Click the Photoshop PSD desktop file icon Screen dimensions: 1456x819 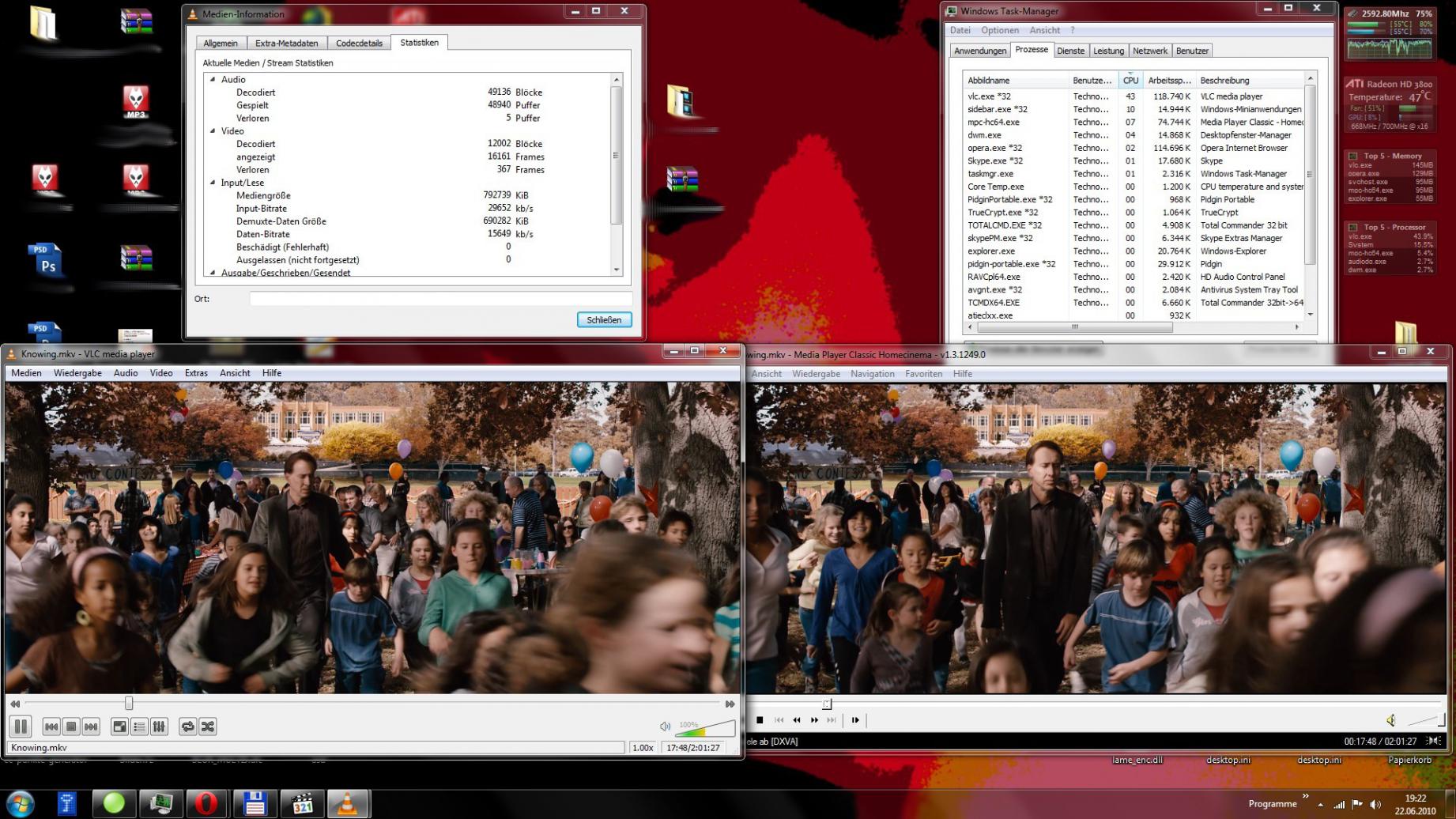point(45,260)
